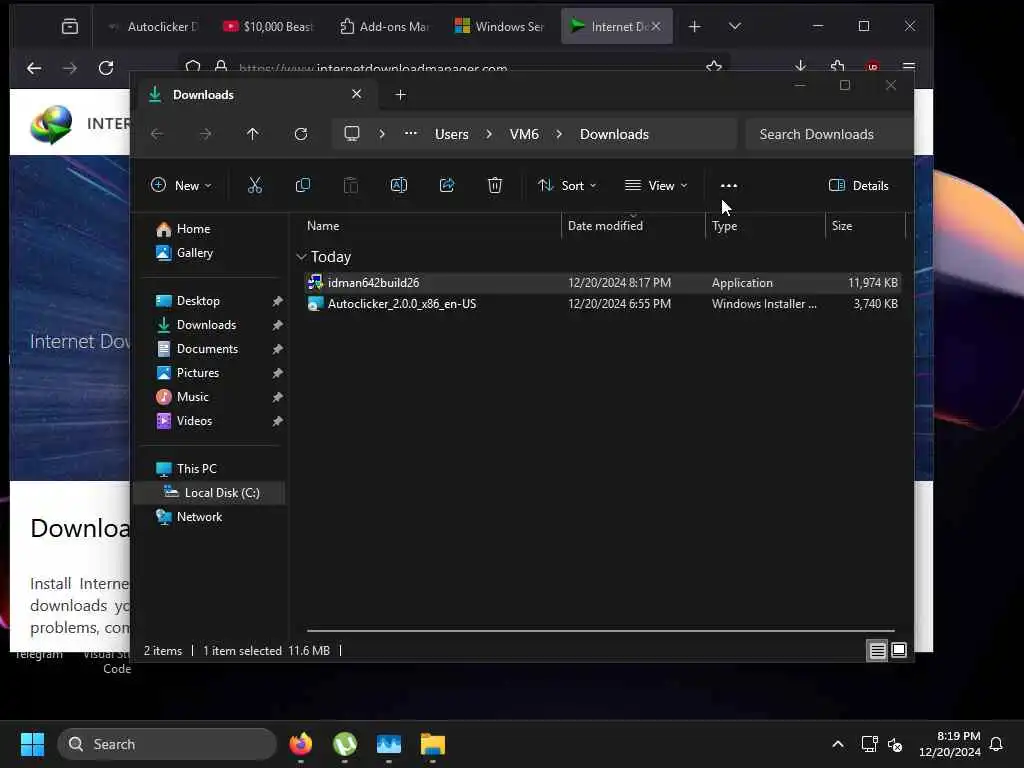1024x768 pixels.
Task: Switch to large thumbnails view icon
Action: tap(899, 650)
